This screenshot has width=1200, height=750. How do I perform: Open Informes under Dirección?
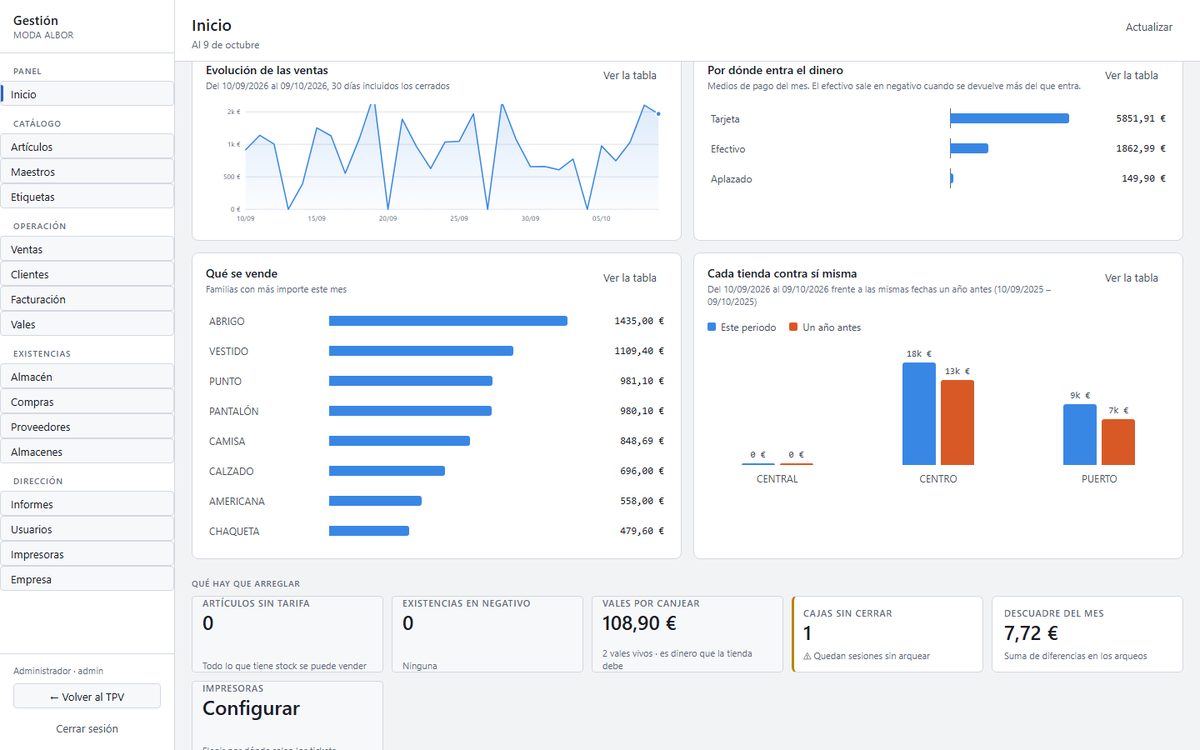(x=87, y=505)
